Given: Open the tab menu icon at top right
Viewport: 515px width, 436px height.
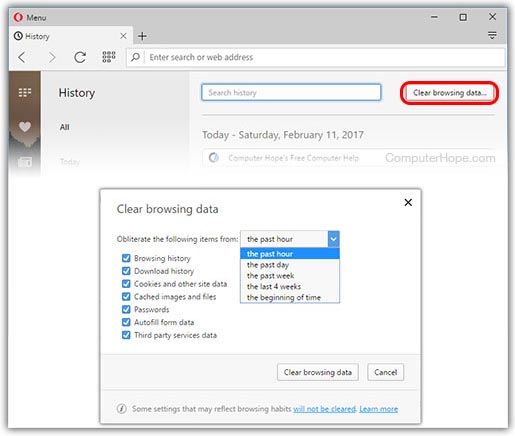Looking at the screenshot, I should (x=492, y=35).
